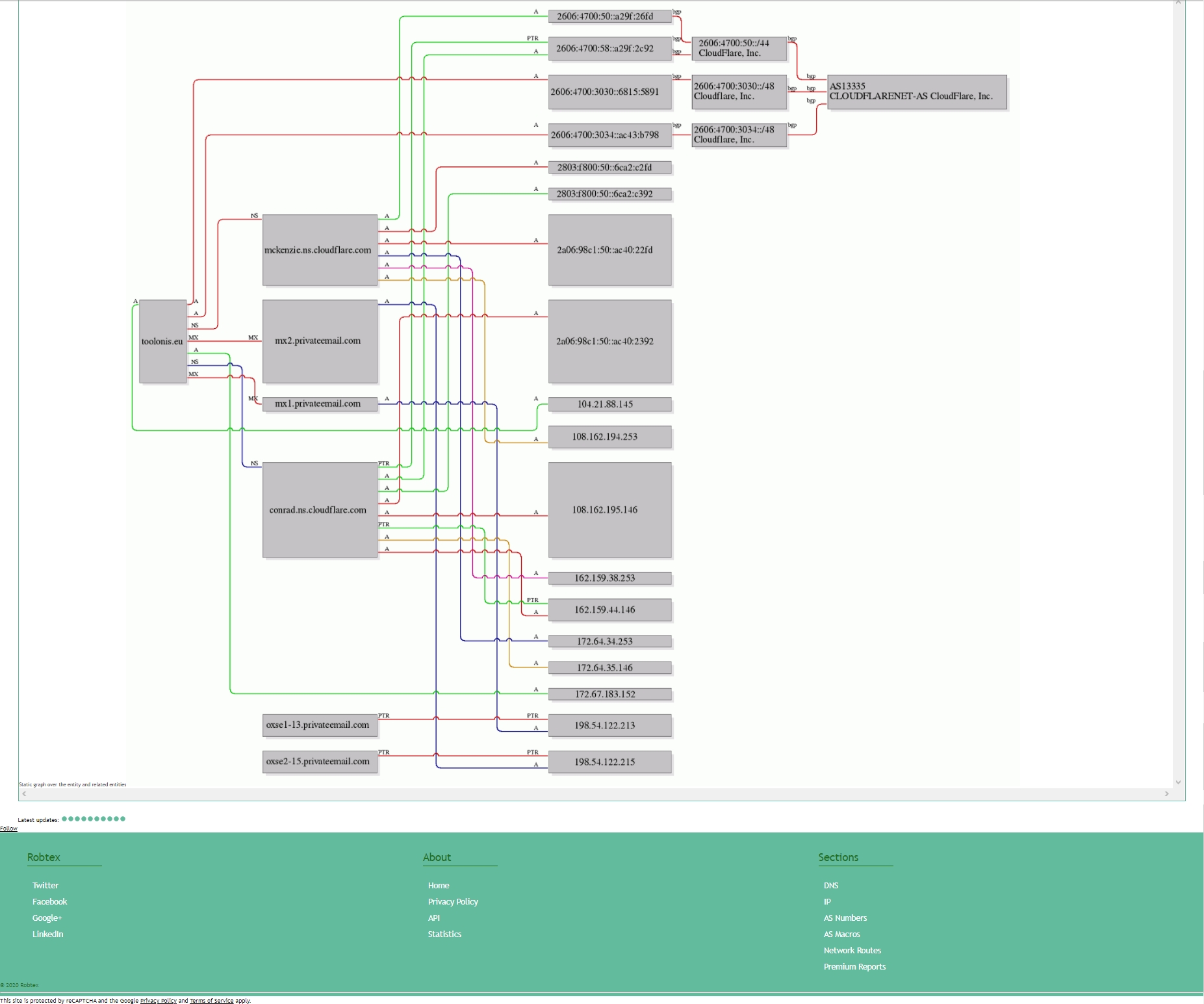Click the horizontal scrollbar left arrow
This screenshot has height=1004, width=1204.
point(24,793)
